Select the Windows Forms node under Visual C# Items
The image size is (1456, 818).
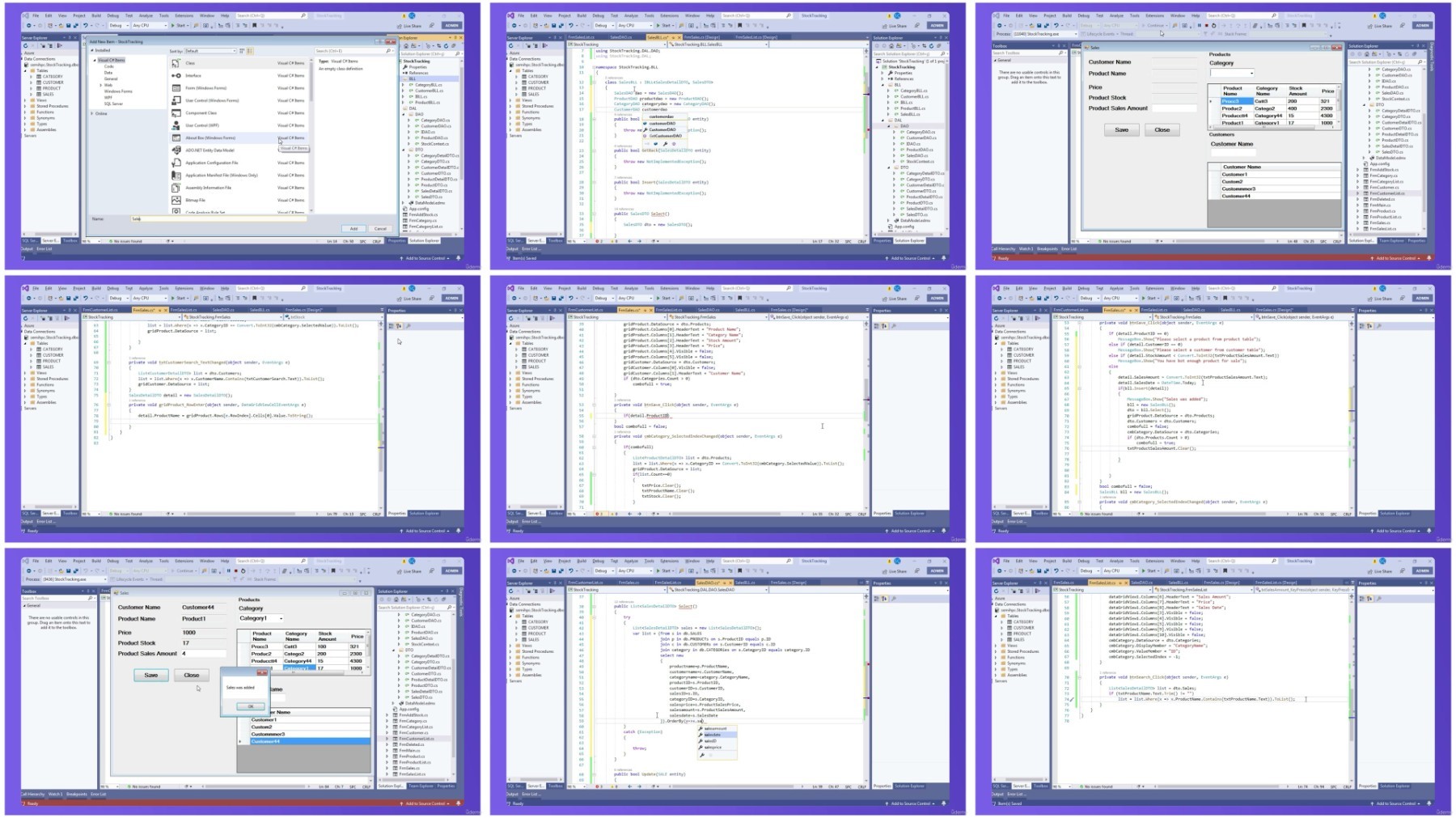pyautogui.click(x=118, y=91)
